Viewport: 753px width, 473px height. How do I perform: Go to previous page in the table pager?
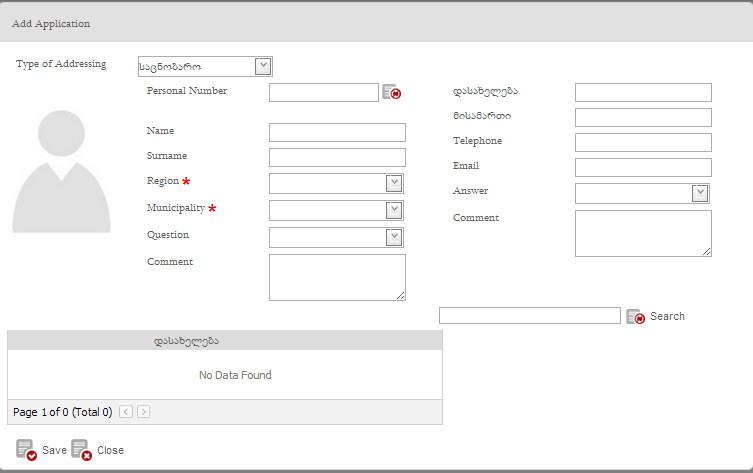[x=126, y=411]
